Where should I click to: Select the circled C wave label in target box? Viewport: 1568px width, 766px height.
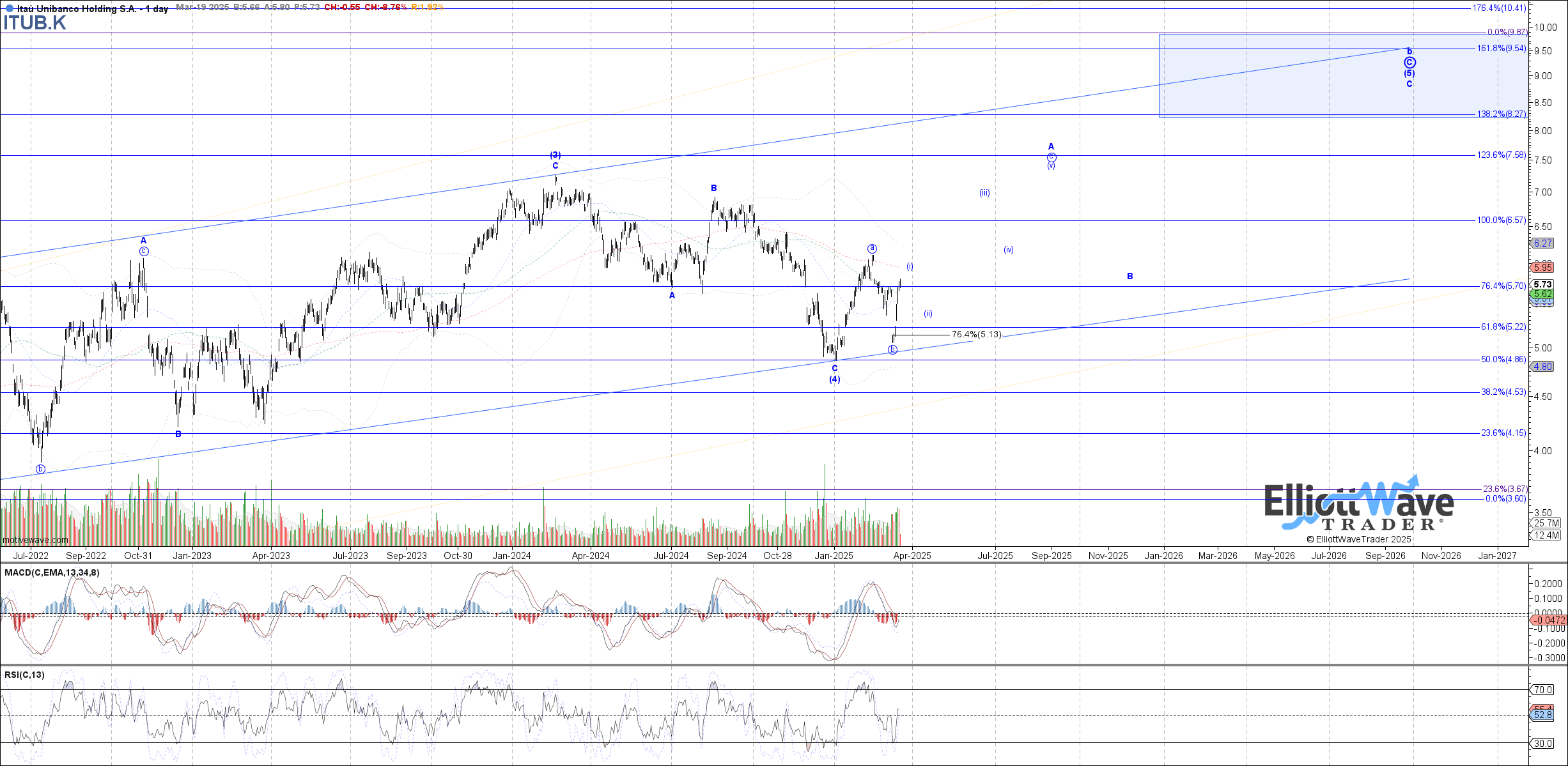[x=1409, y=63]
